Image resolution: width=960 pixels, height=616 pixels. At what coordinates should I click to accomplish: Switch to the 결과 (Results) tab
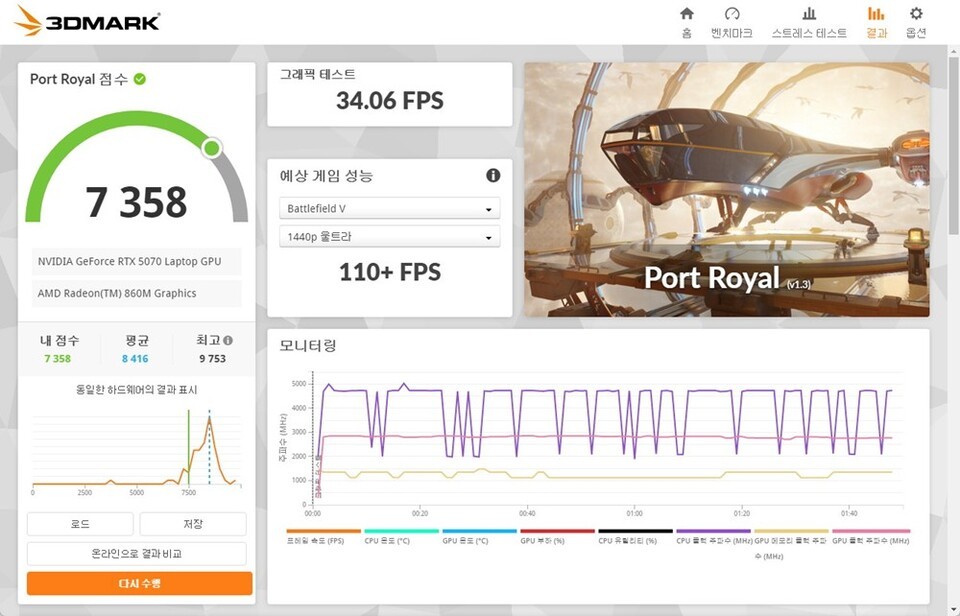[877, 20]
